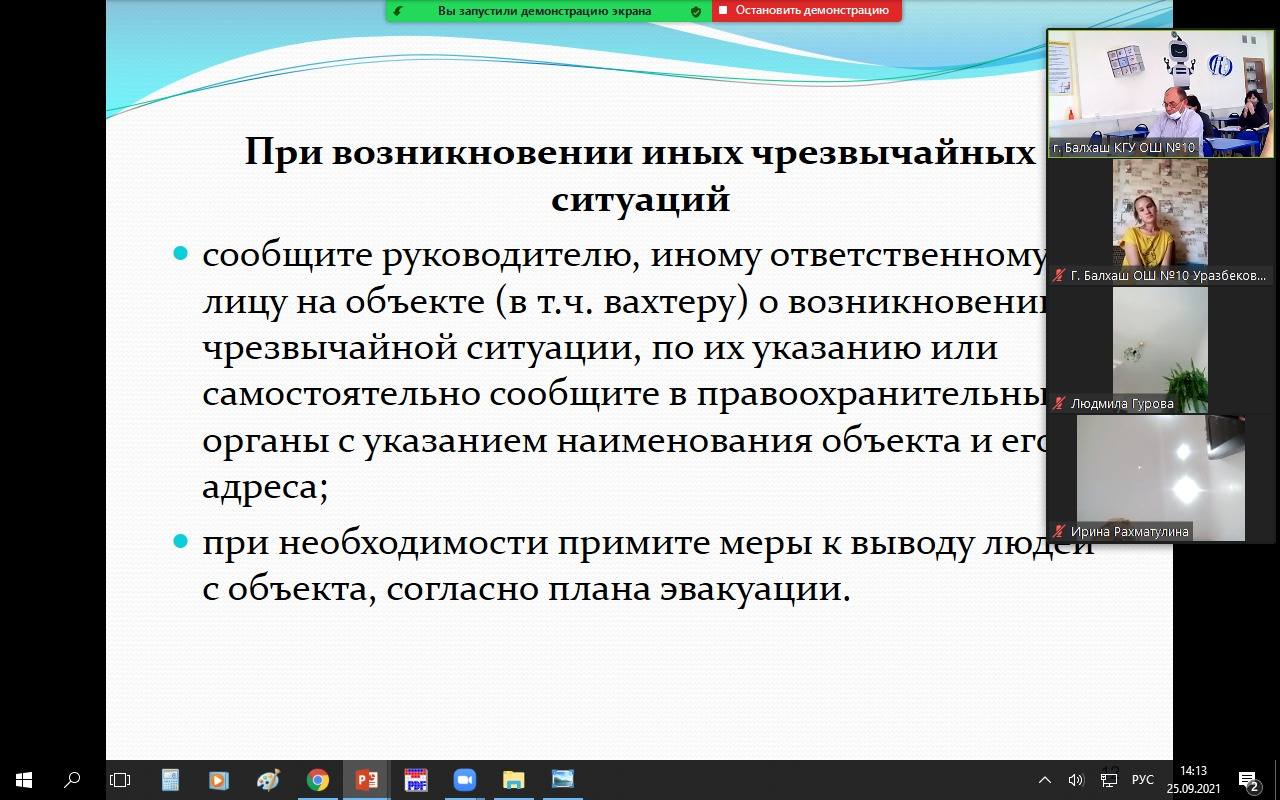Click muted mic icon beside Ирина Рахматулина
The image size is (1280, 800).
(x=1059, y=532)
